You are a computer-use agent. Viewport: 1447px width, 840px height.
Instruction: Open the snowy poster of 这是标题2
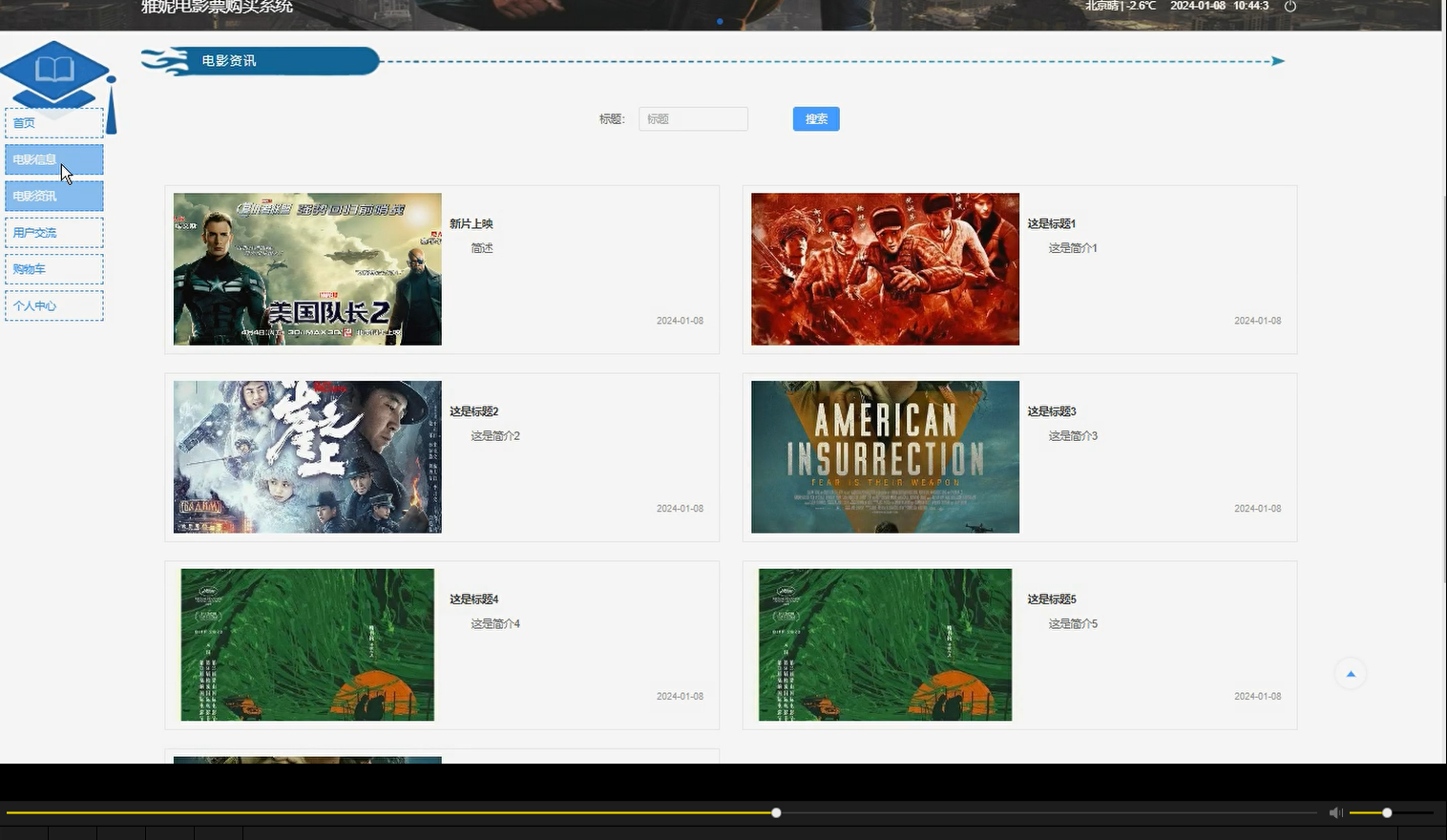tap(307, 457)
